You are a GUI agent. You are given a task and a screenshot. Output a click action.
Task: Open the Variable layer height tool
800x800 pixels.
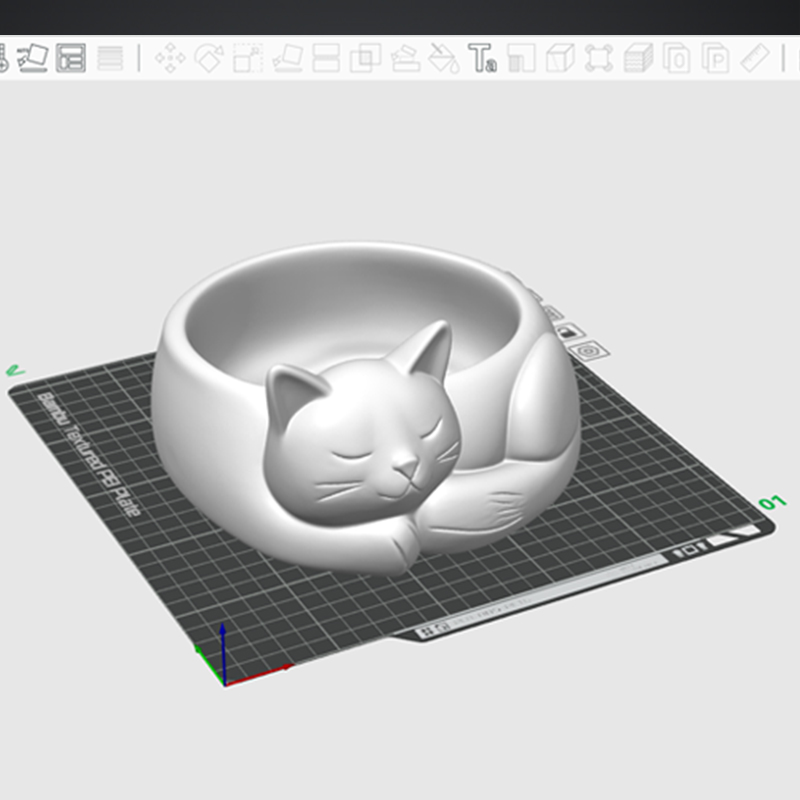[x=110, y=58]
